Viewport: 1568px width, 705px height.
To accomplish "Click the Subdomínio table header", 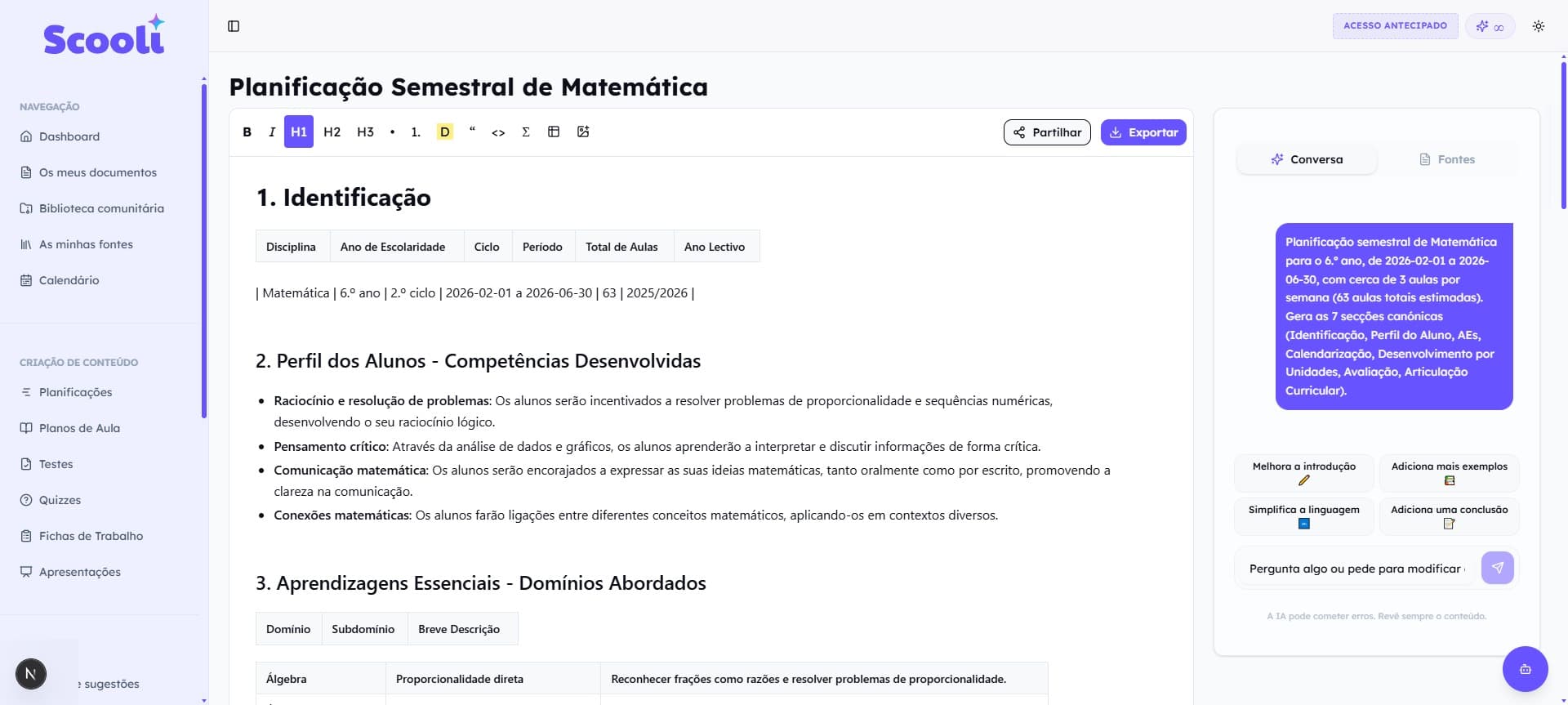I will point(364,629).
